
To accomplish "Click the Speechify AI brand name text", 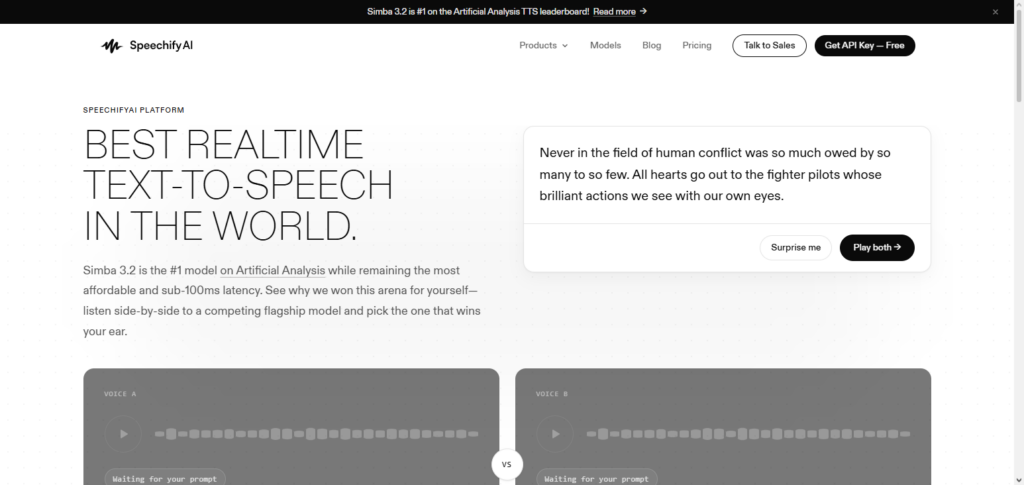I will [161, 46].
